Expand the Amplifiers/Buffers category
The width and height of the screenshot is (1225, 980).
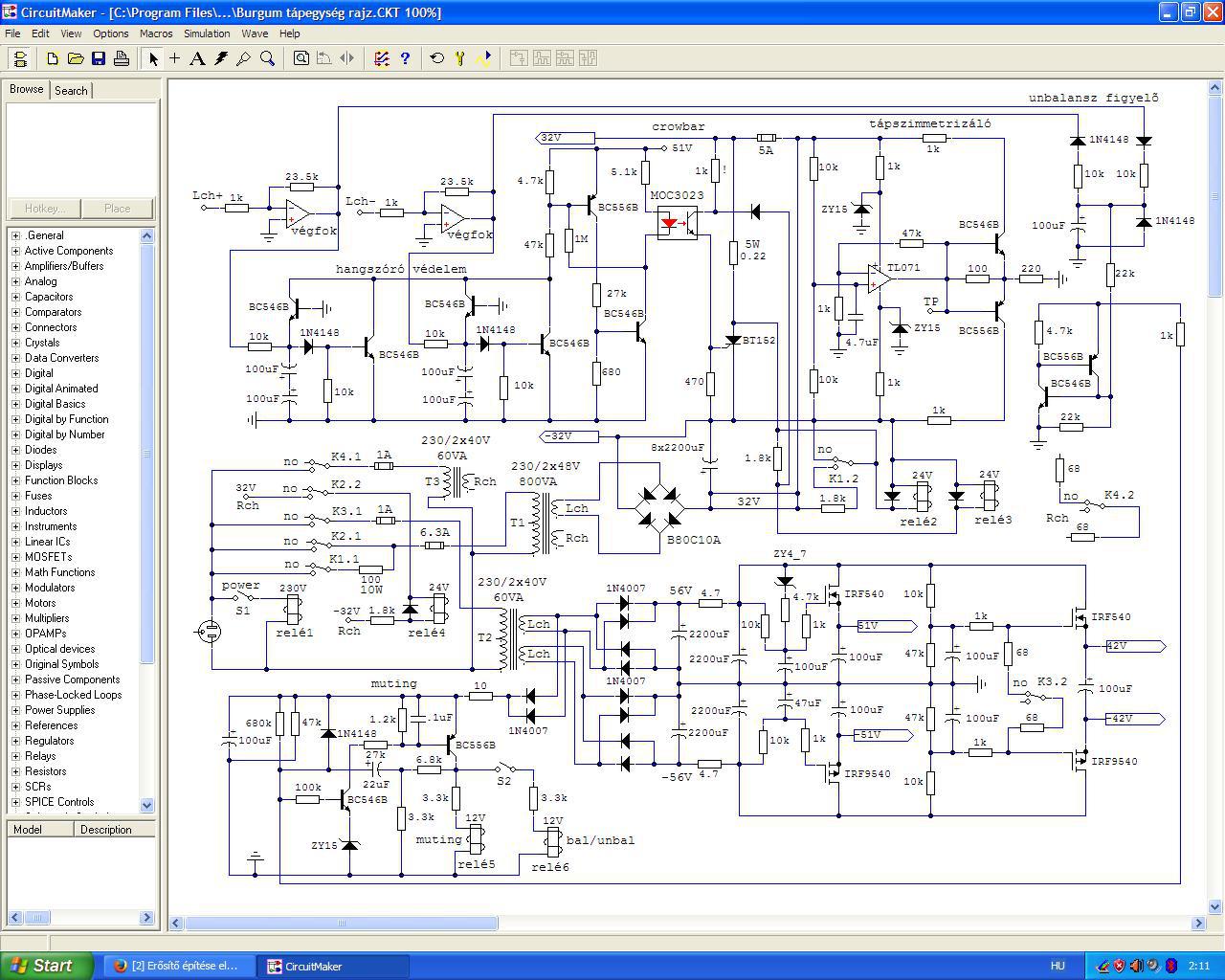[15, 266]
